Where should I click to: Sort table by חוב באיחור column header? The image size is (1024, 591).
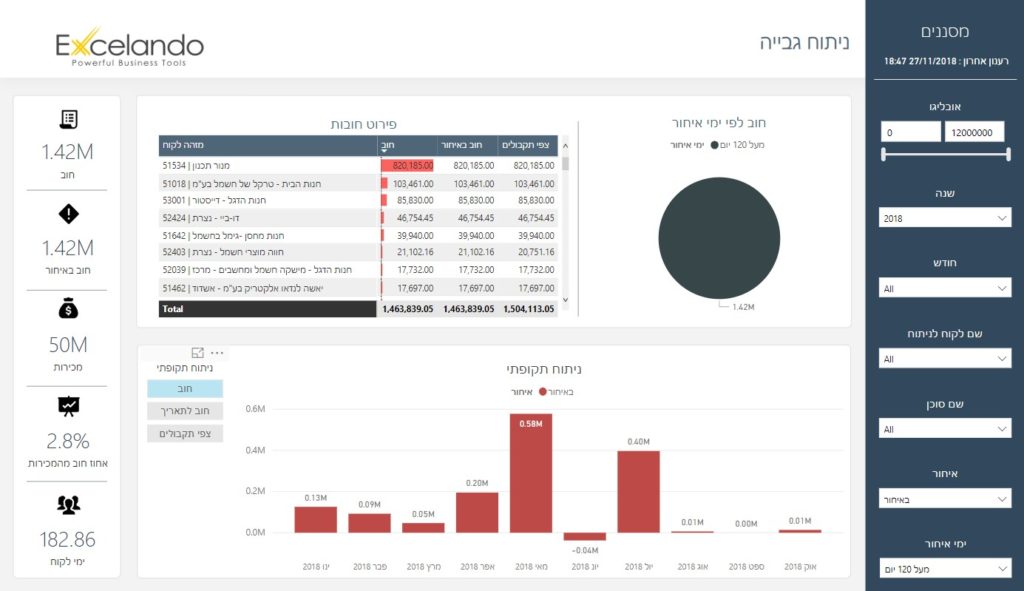pos(467,146)
